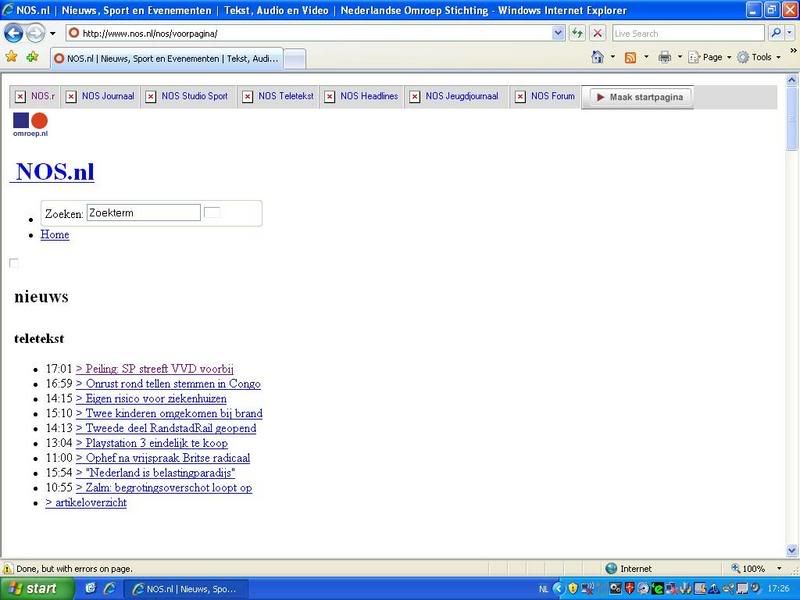The height and width of the screenshot is (600, 800).
Task: Click the Stop loading red X icon
Action: pyautogui.click(x=597, y=33)
